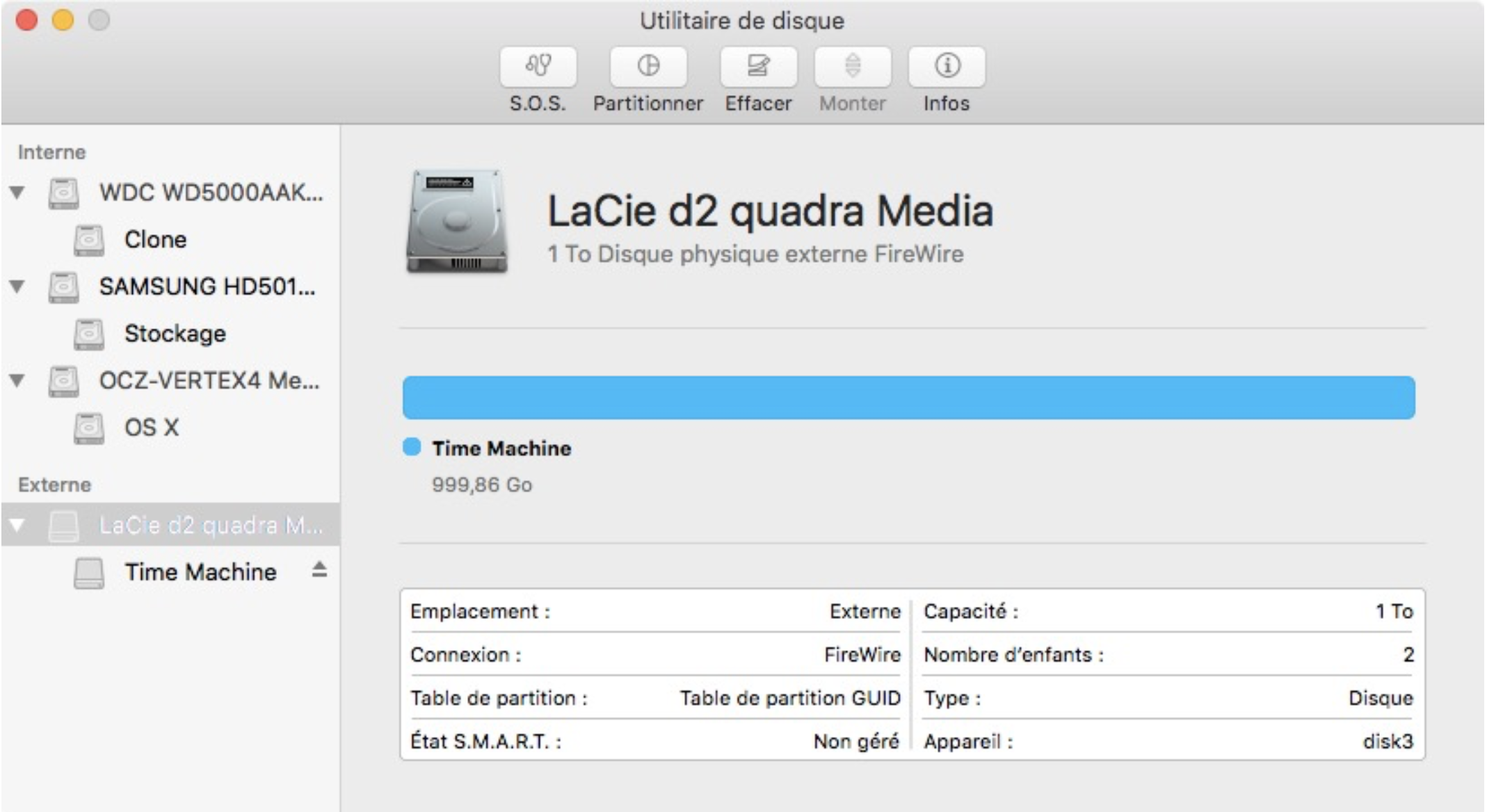
Task: Click the Clone volume disk icon
Action: 89,240
